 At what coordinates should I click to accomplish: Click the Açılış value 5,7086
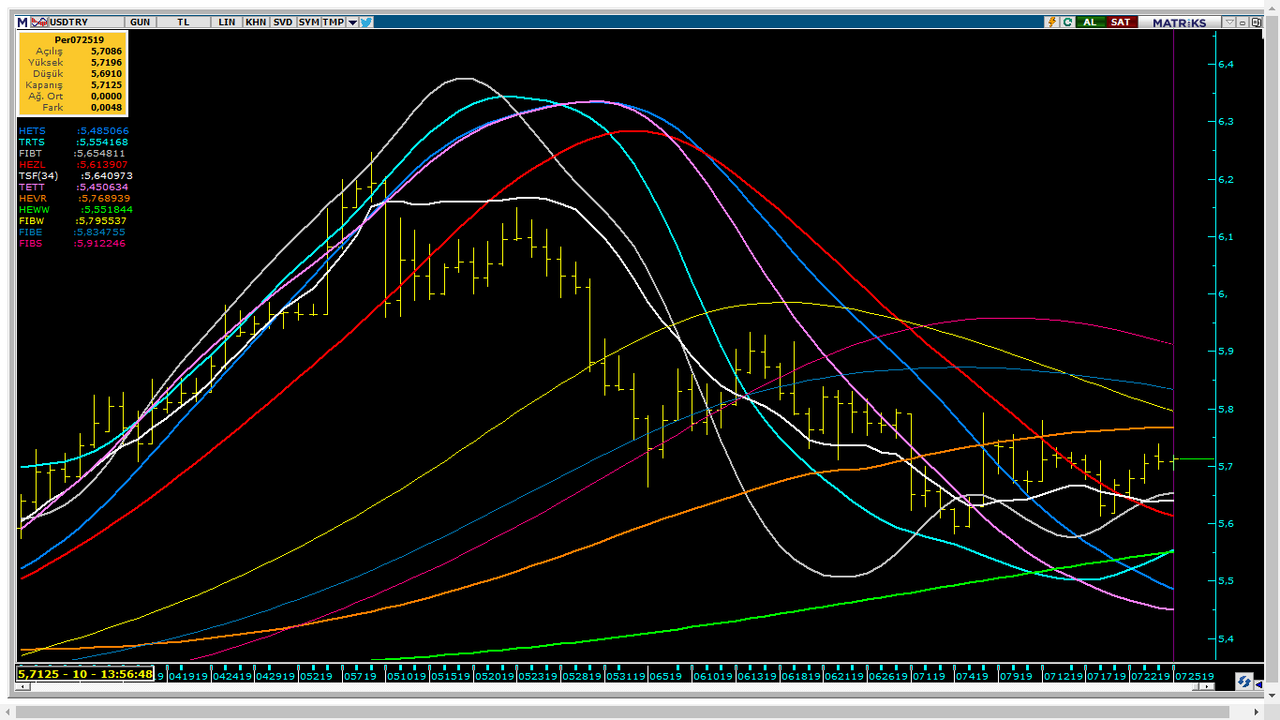coord(106,51)
